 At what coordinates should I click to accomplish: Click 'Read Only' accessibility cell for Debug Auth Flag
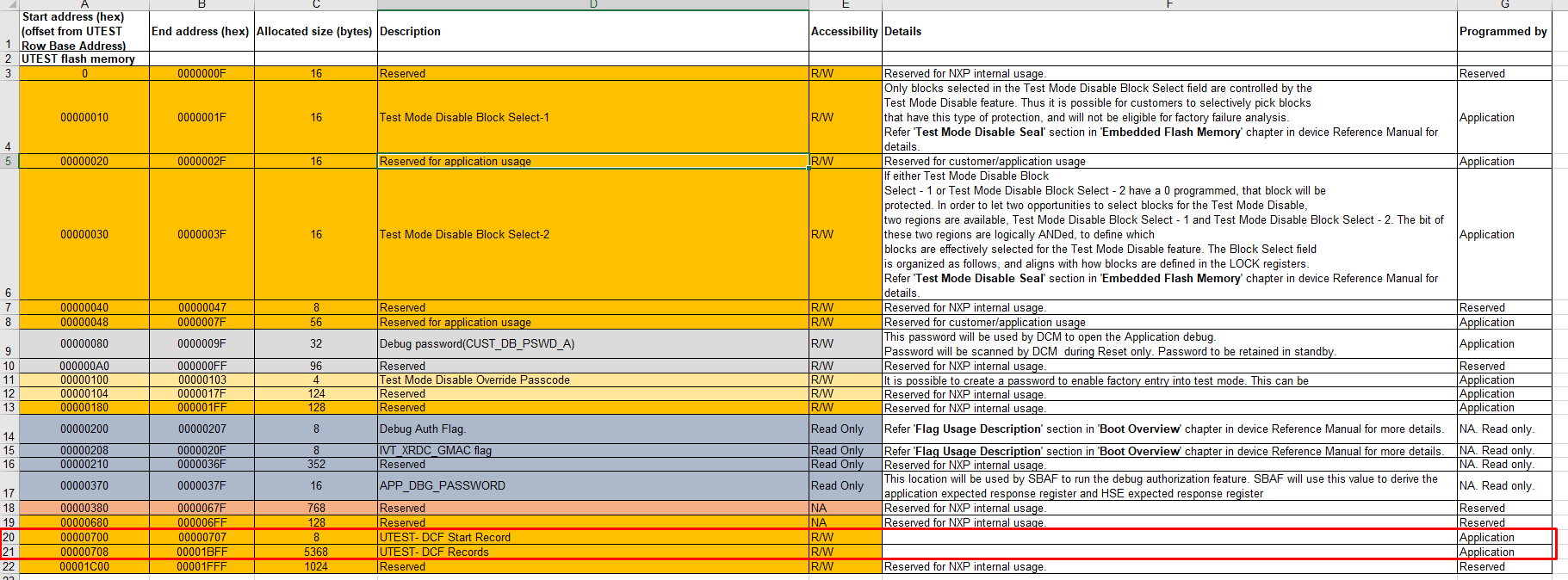point(846,429)
